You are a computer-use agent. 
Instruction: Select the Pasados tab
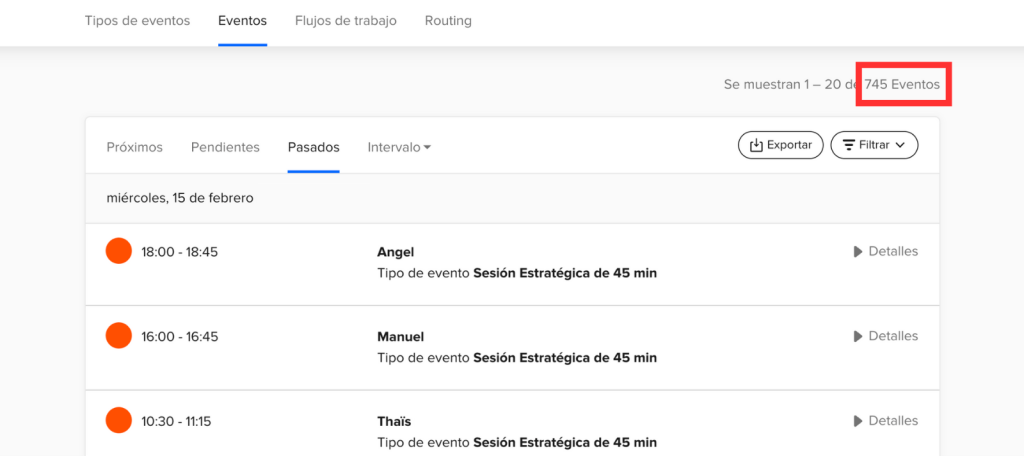[x=313, y=147]
